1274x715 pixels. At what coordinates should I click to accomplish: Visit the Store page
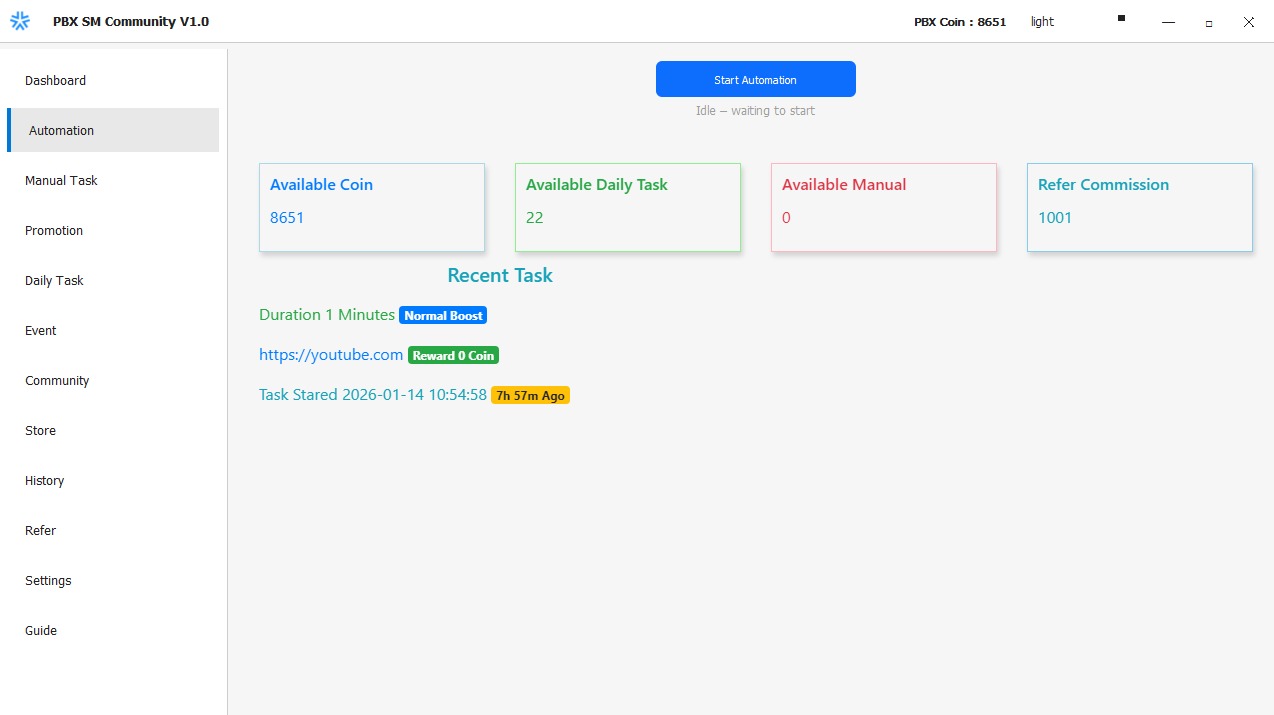tap(40, 430)
